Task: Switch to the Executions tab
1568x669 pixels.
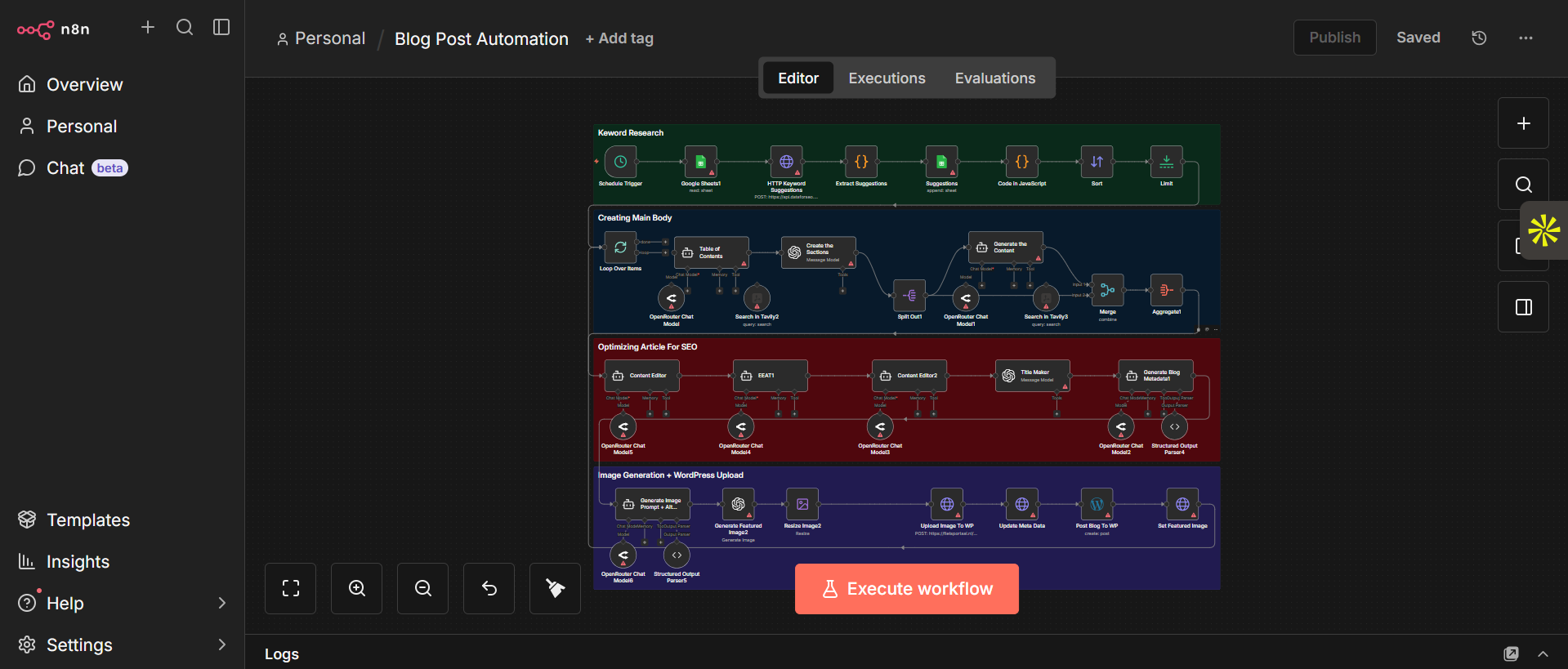Action: coord(887,78)
